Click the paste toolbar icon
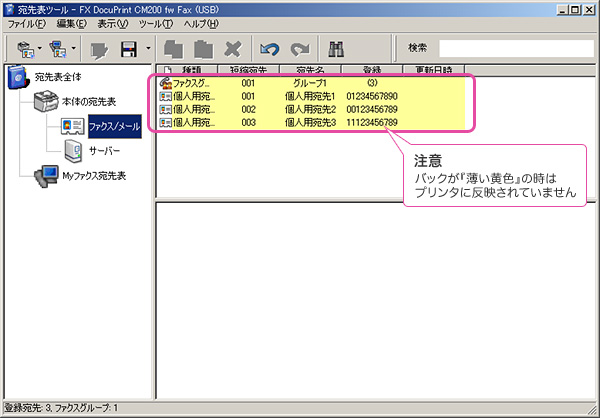 203,48
